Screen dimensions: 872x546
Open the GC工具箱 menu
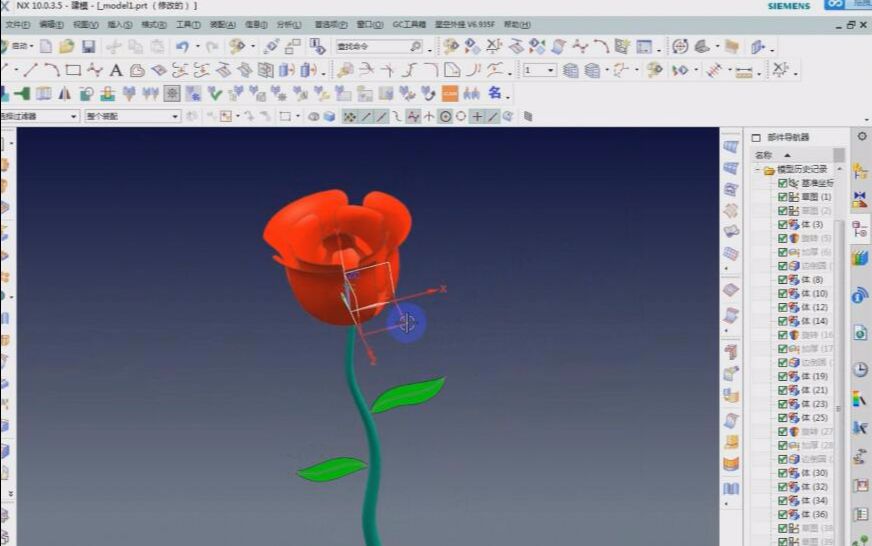pyautogui.click(x=409, y=24)
